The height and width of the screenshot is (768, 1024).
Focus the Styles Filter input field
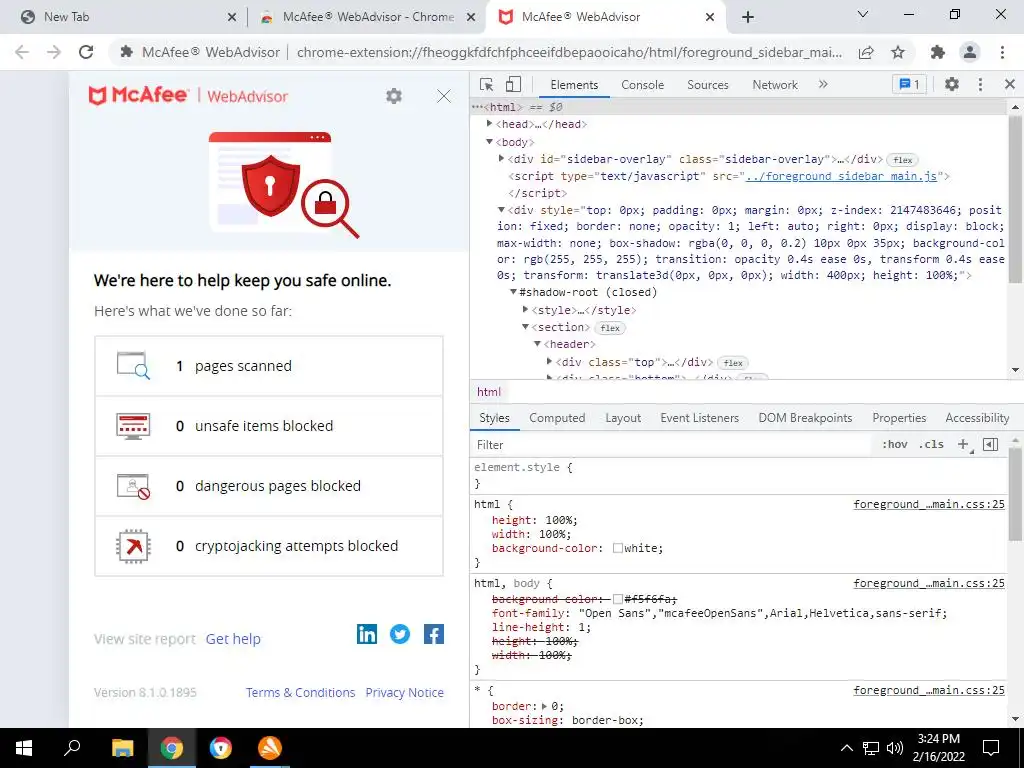point(673,445)
